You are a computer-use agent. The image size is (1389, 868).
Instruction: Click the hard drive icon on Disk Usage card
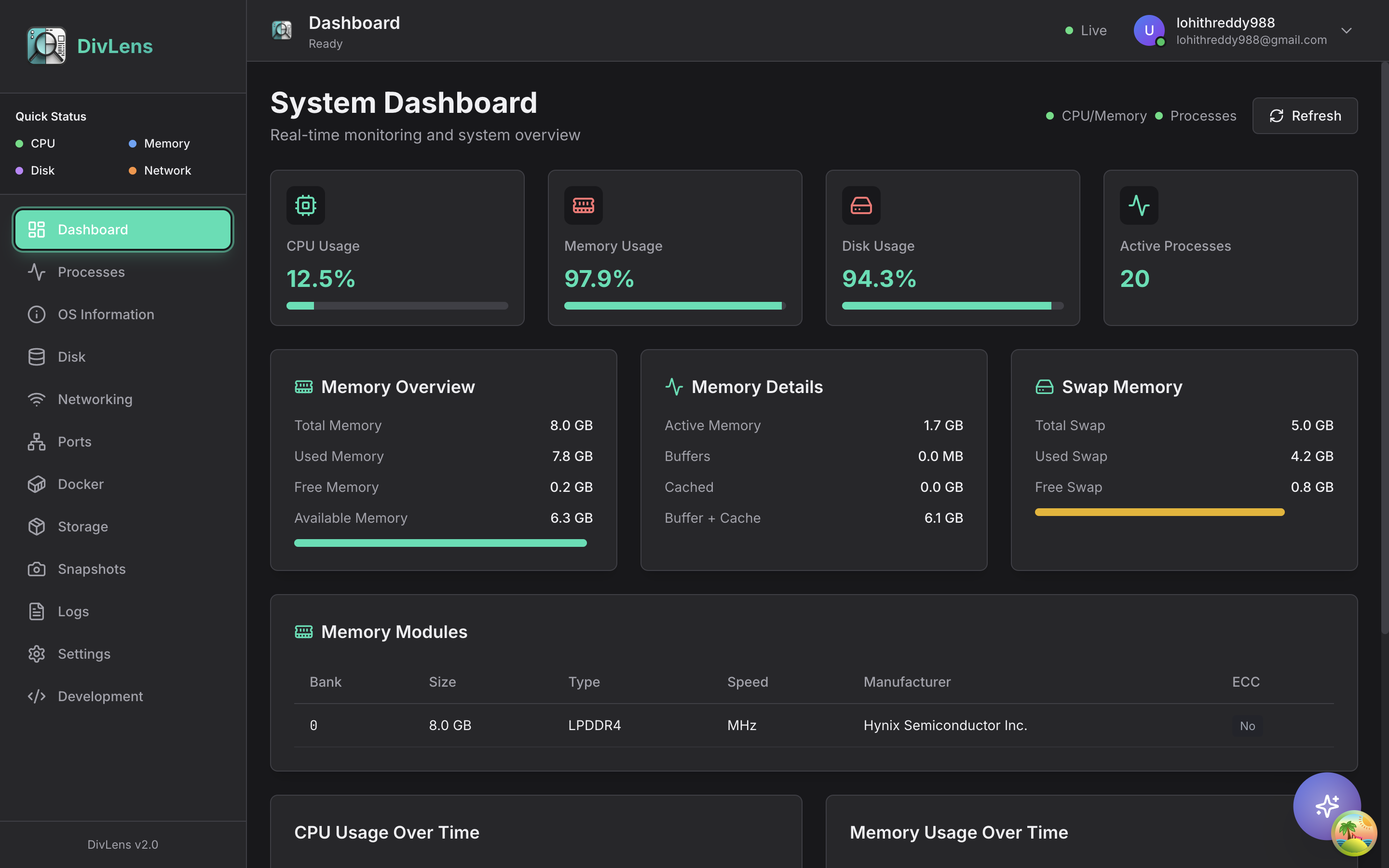pyautogui.click(x=861, y=205)
